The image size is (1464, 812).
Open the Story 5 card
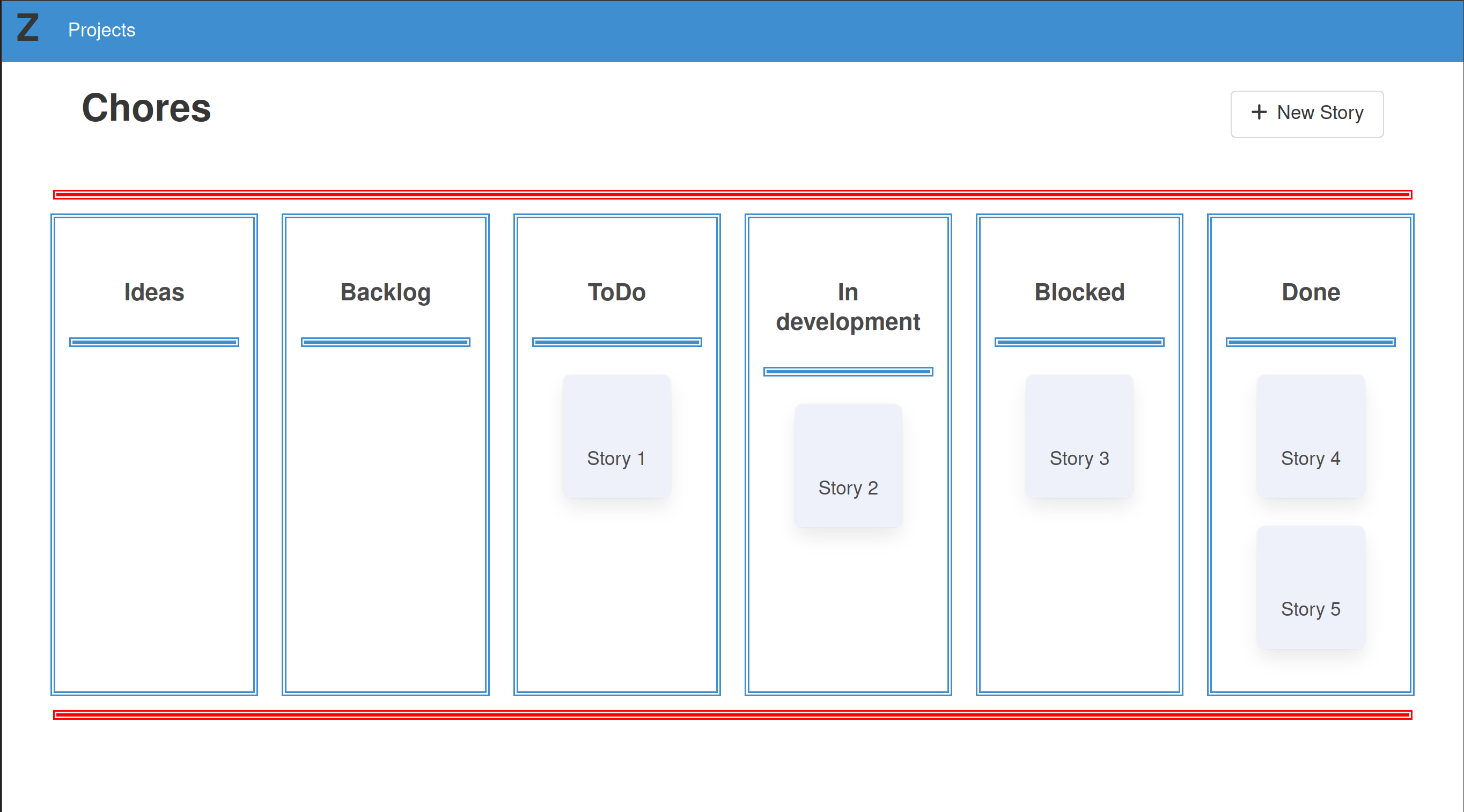coord(1311,587)
